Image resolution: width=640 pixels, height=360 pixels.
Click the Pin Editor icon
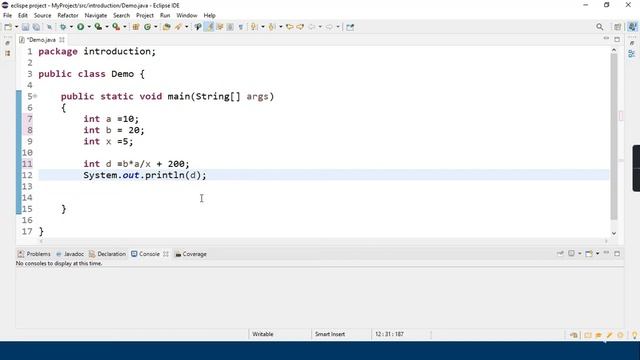[x=350, y=27]
